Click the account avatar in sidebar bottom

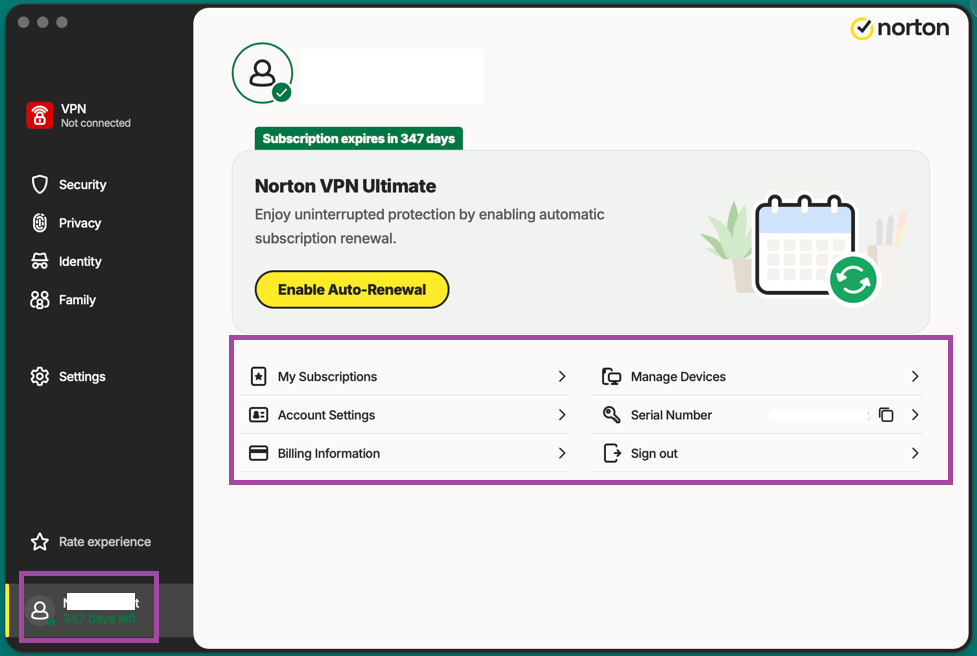click(40, 611)
